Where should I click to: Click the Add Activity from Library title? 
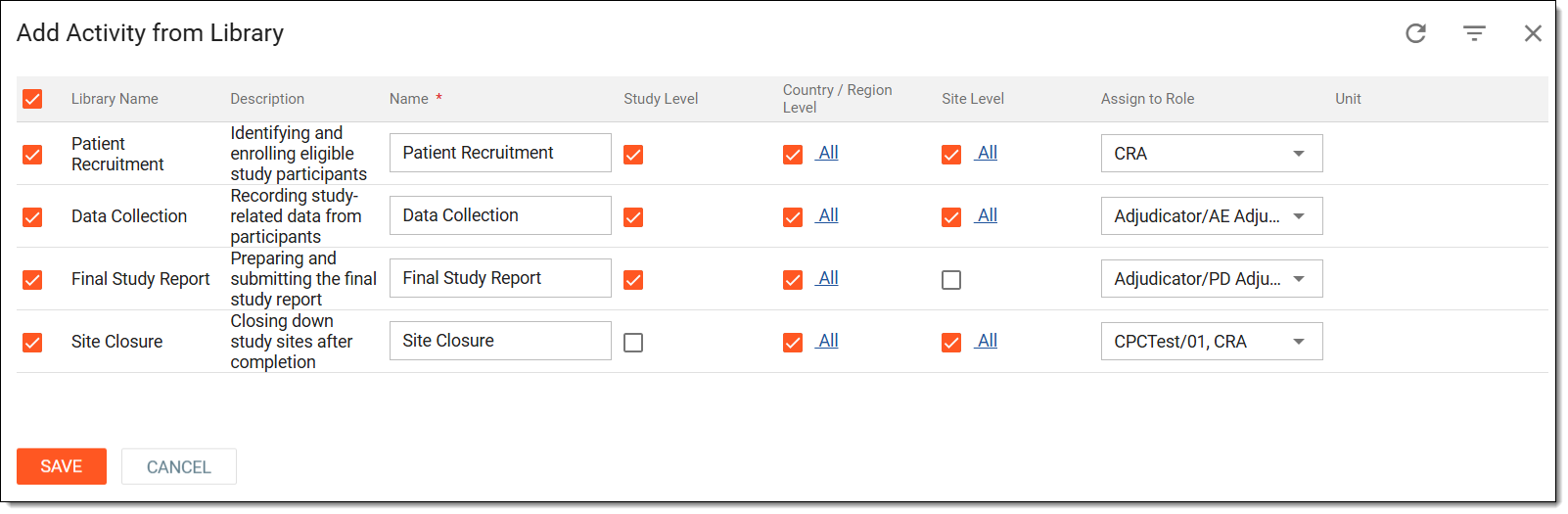click(150, 33)
